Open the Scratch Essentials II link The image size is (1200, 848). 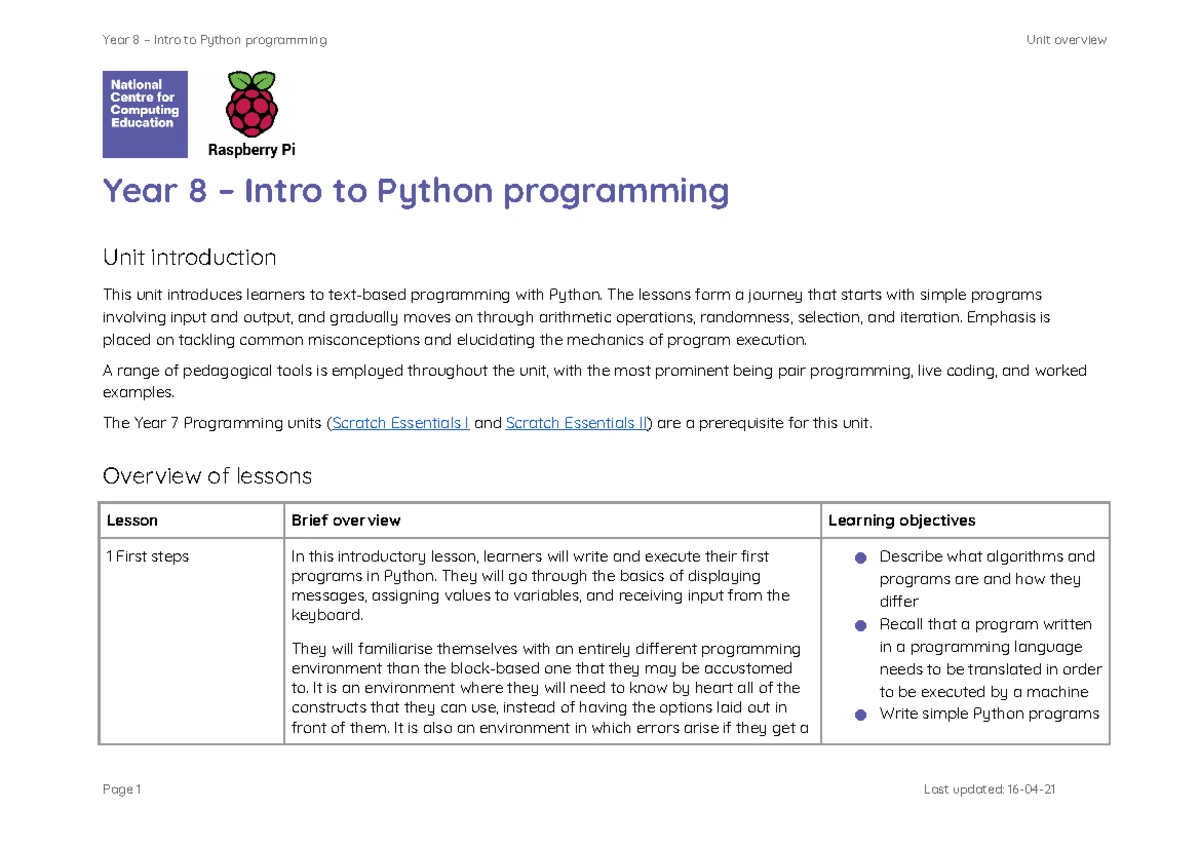pos(575,422)
